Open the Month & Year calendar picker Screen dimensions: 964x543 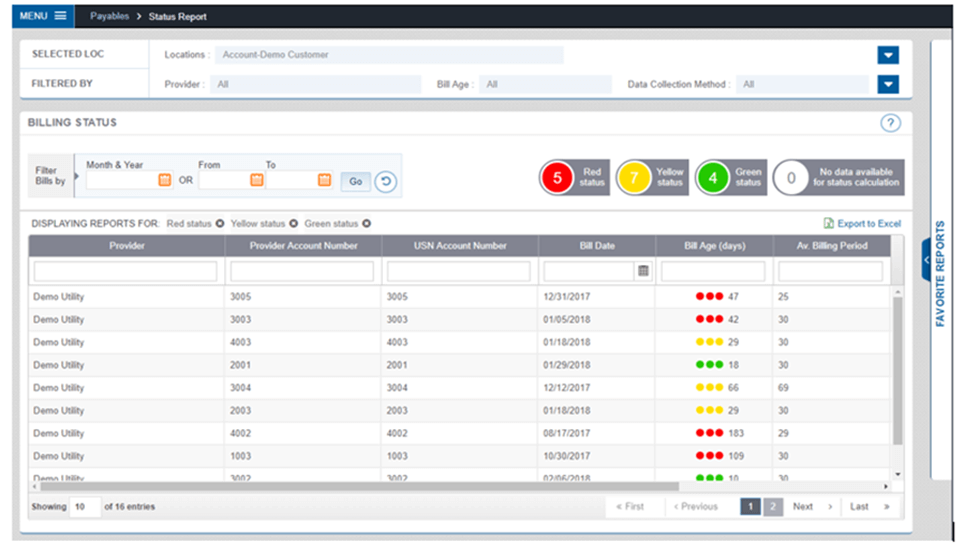pyautogui.click(x=165, y=180)
